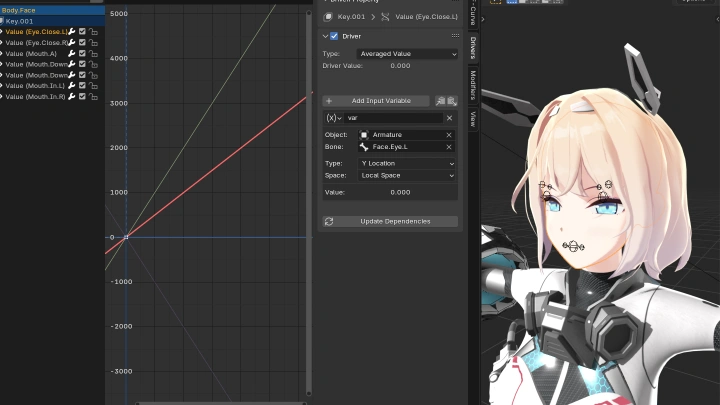The height and width of the screenshot is (405, 720).
Task: Collapse the Driver panel chevron
Action: pos(325,36)
